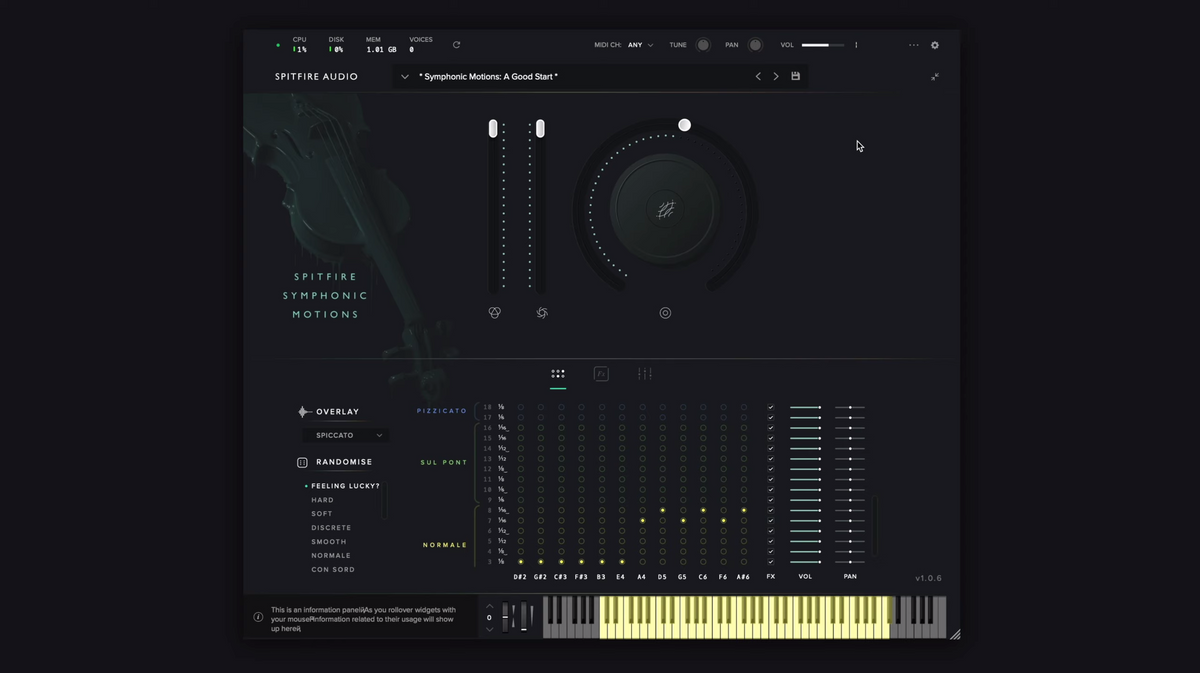
Task: Click the top bar VOL slider
Action: 822,45
